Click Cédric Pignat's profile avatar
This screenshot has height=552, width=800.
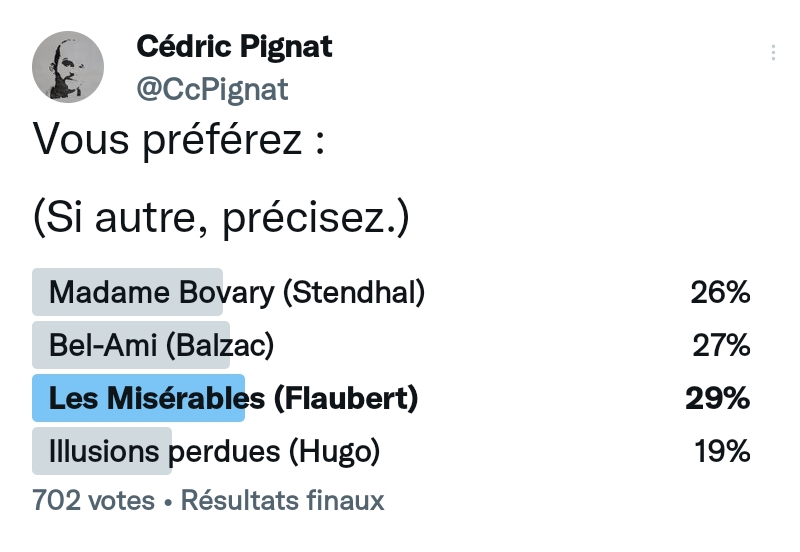click(68, 67)
